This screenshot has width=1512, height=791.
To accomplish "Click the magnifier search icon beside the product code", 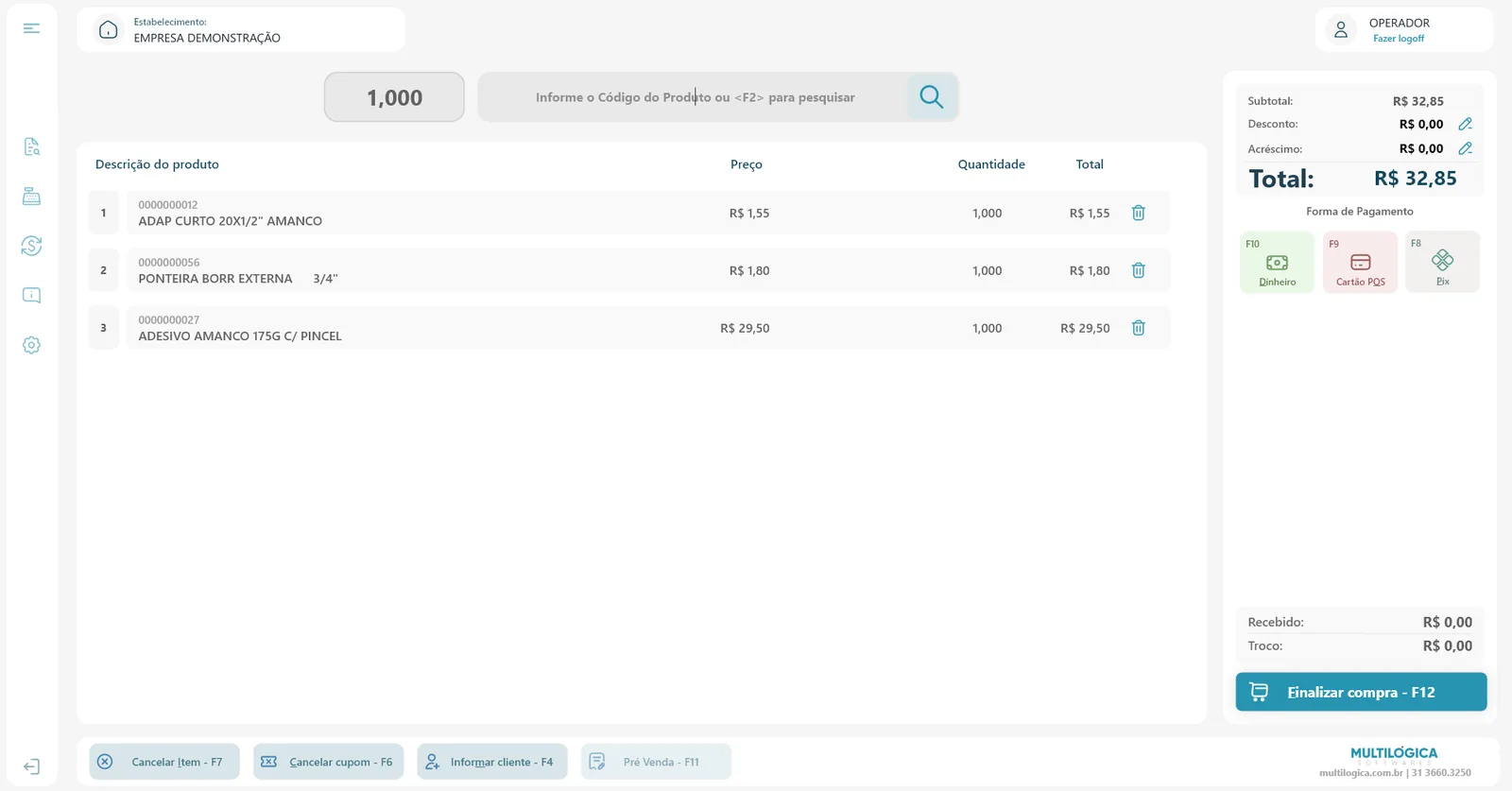I will coord(932,96).
